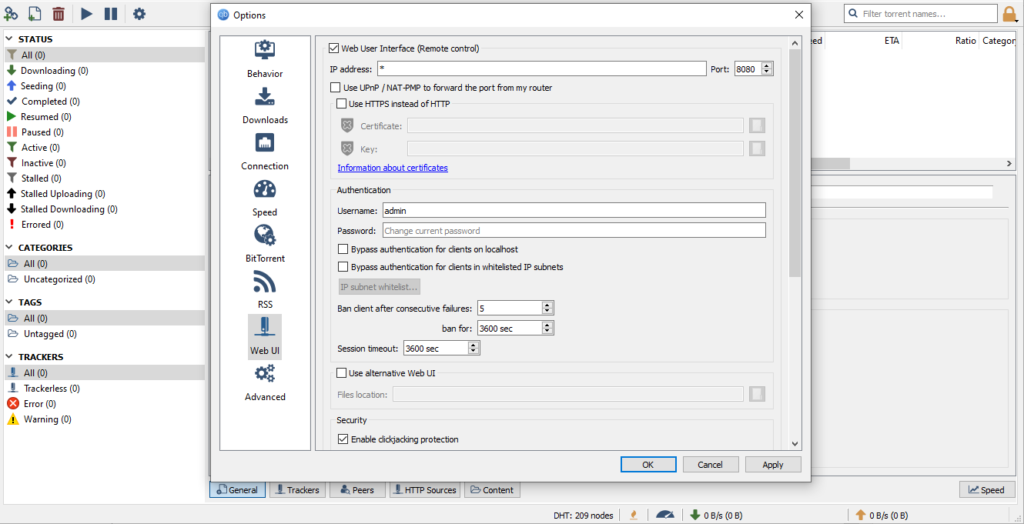Check bypass authentication for whitelisted subnets
Viewport: 1024px width, 524px height.
[x=343, y=267]
